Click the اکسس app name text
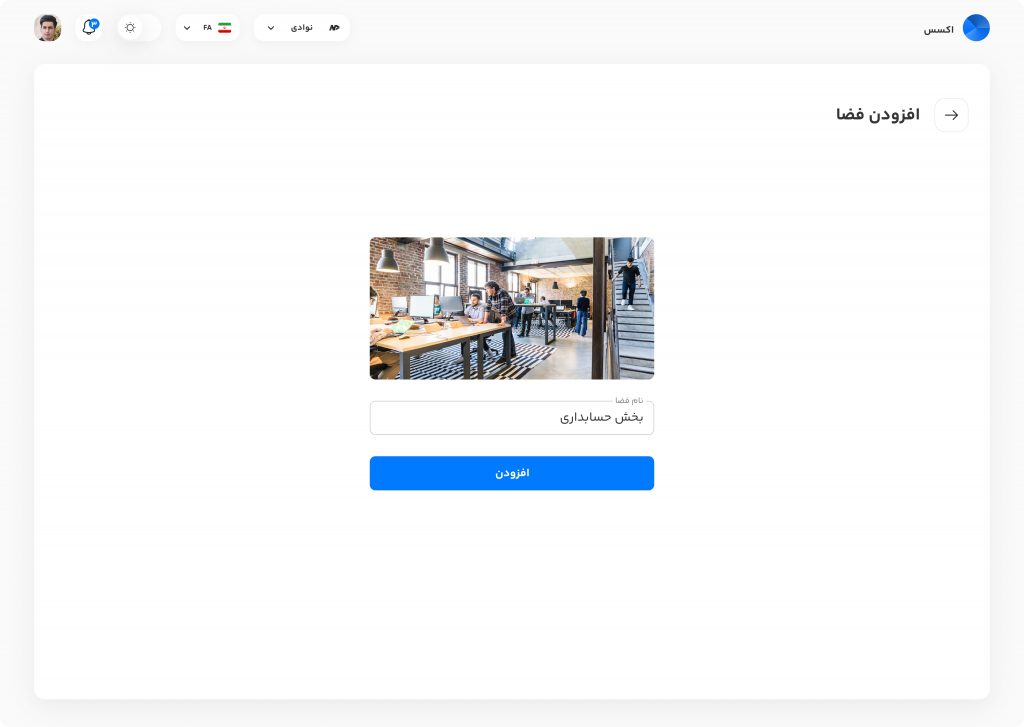 click(938, 29)
